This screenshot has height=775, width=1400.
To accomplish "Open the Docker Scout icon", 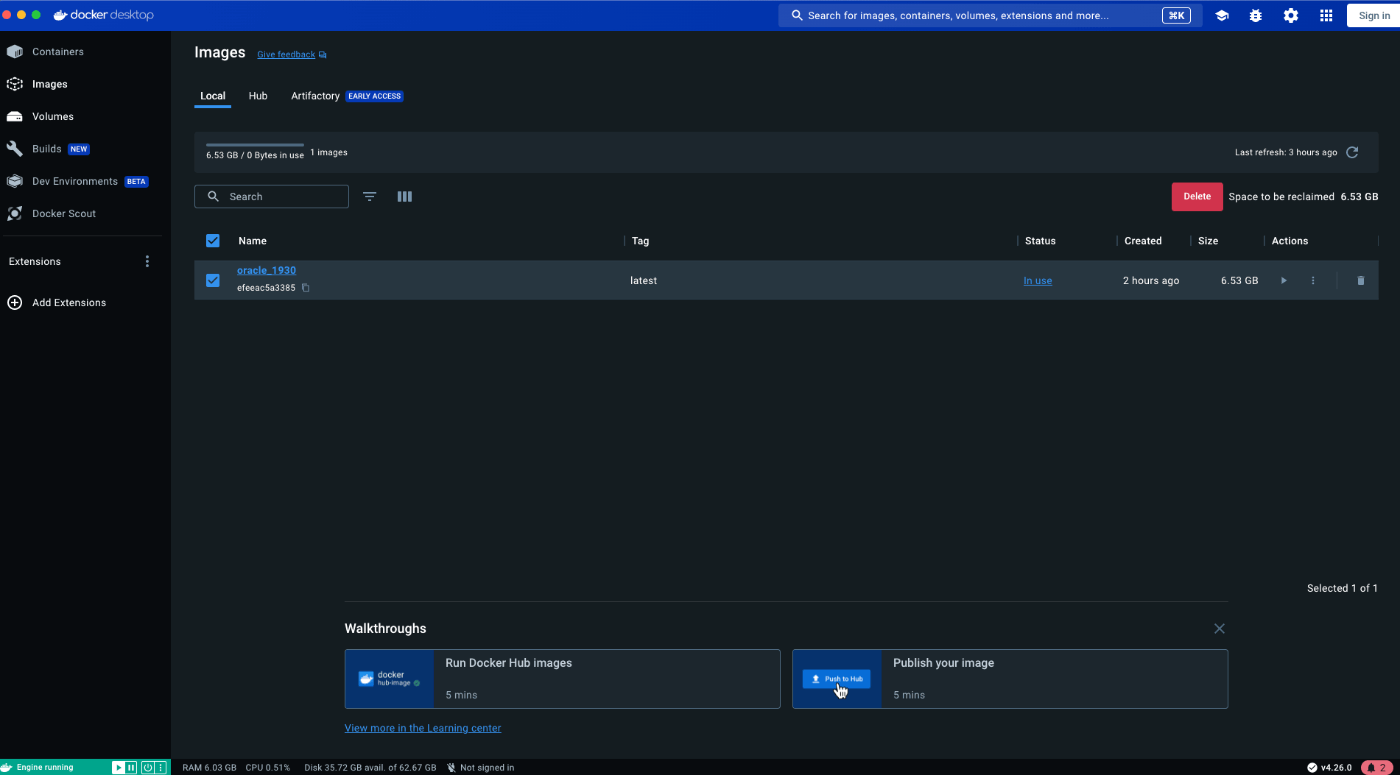I will coord(15,214).
